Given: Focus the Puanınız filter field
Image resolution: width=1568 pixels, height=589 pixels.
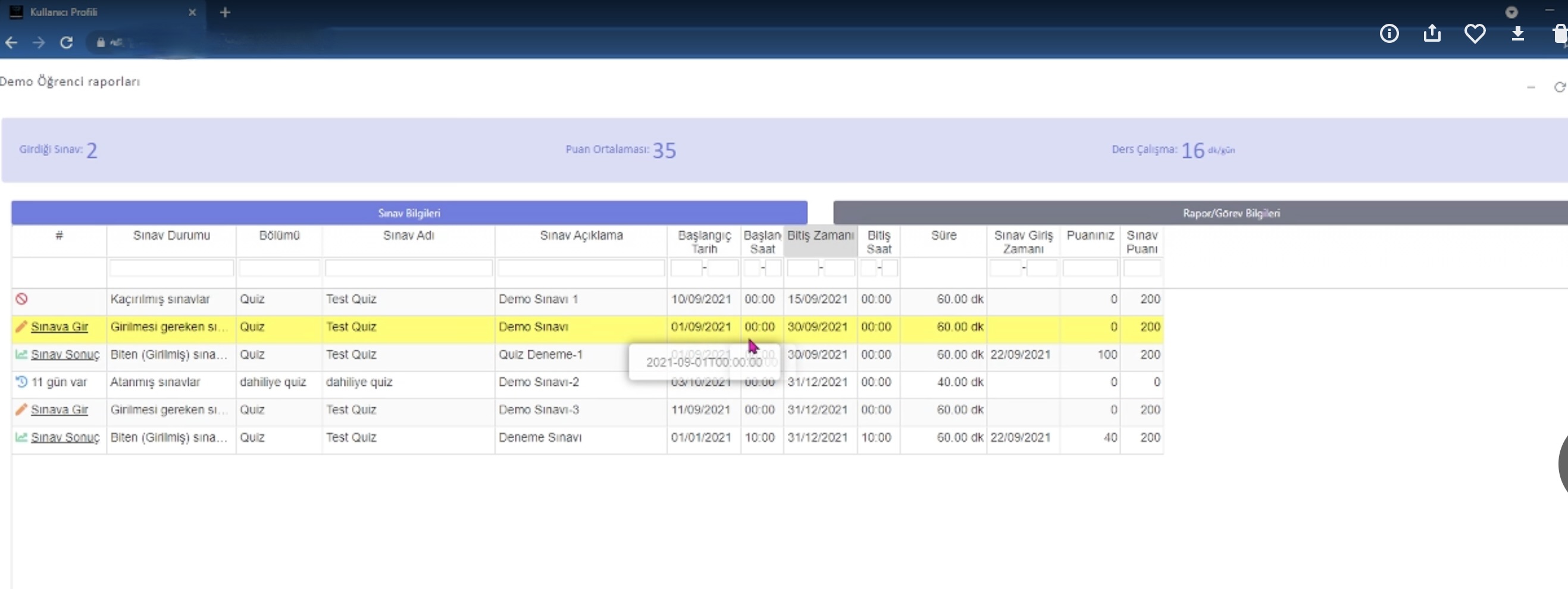Looking at the screenshot, I should pos(1090,268).
